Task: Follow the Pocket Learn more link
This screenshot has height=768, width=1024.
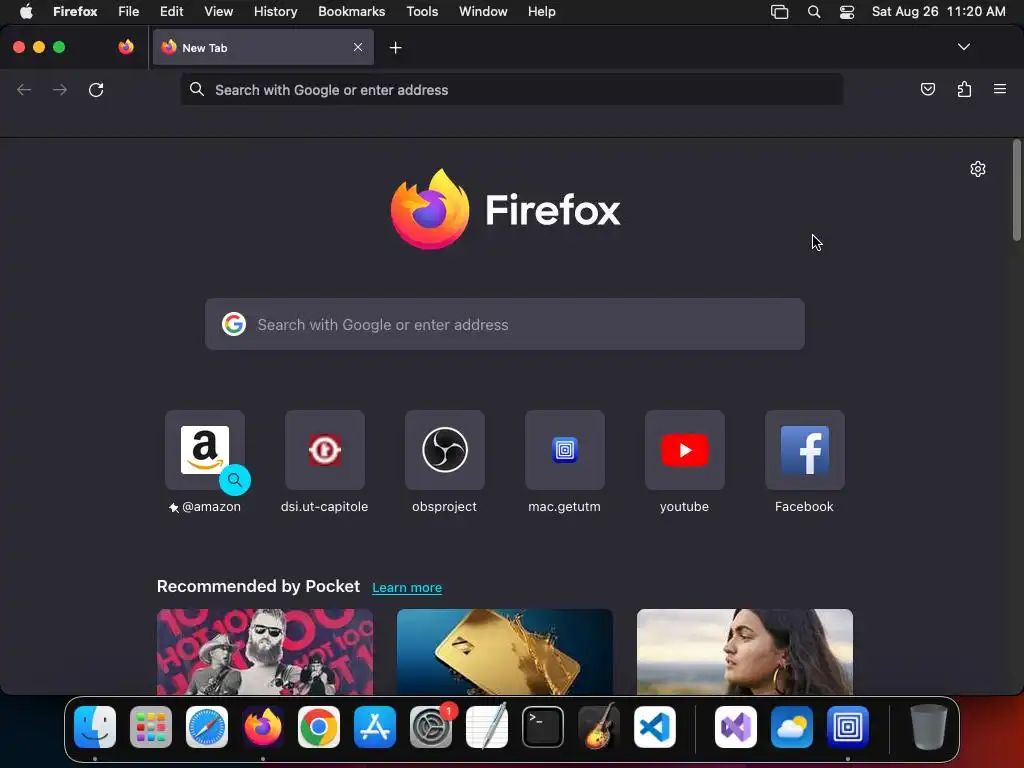Action: 407,587
